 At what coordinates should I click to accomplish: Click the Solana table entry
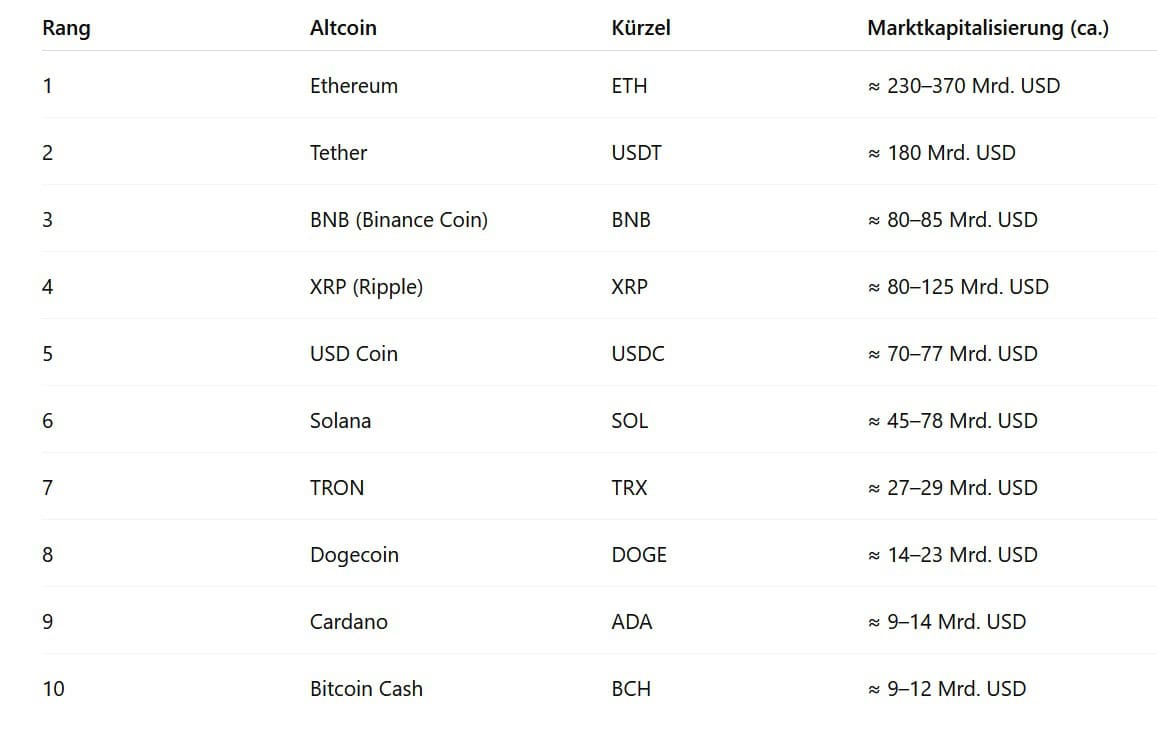coord(340,421)
